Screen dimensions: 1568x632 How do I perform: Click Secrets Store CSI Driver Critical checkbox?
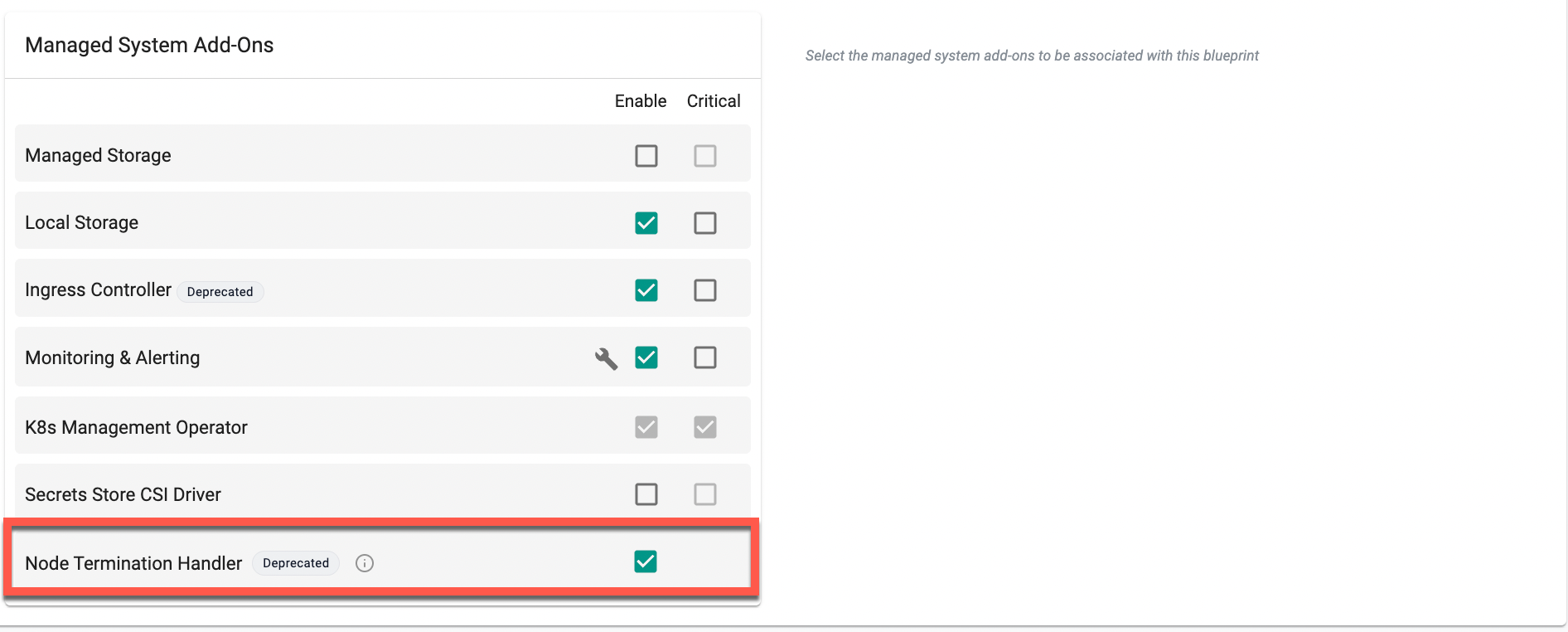(705, 494)
